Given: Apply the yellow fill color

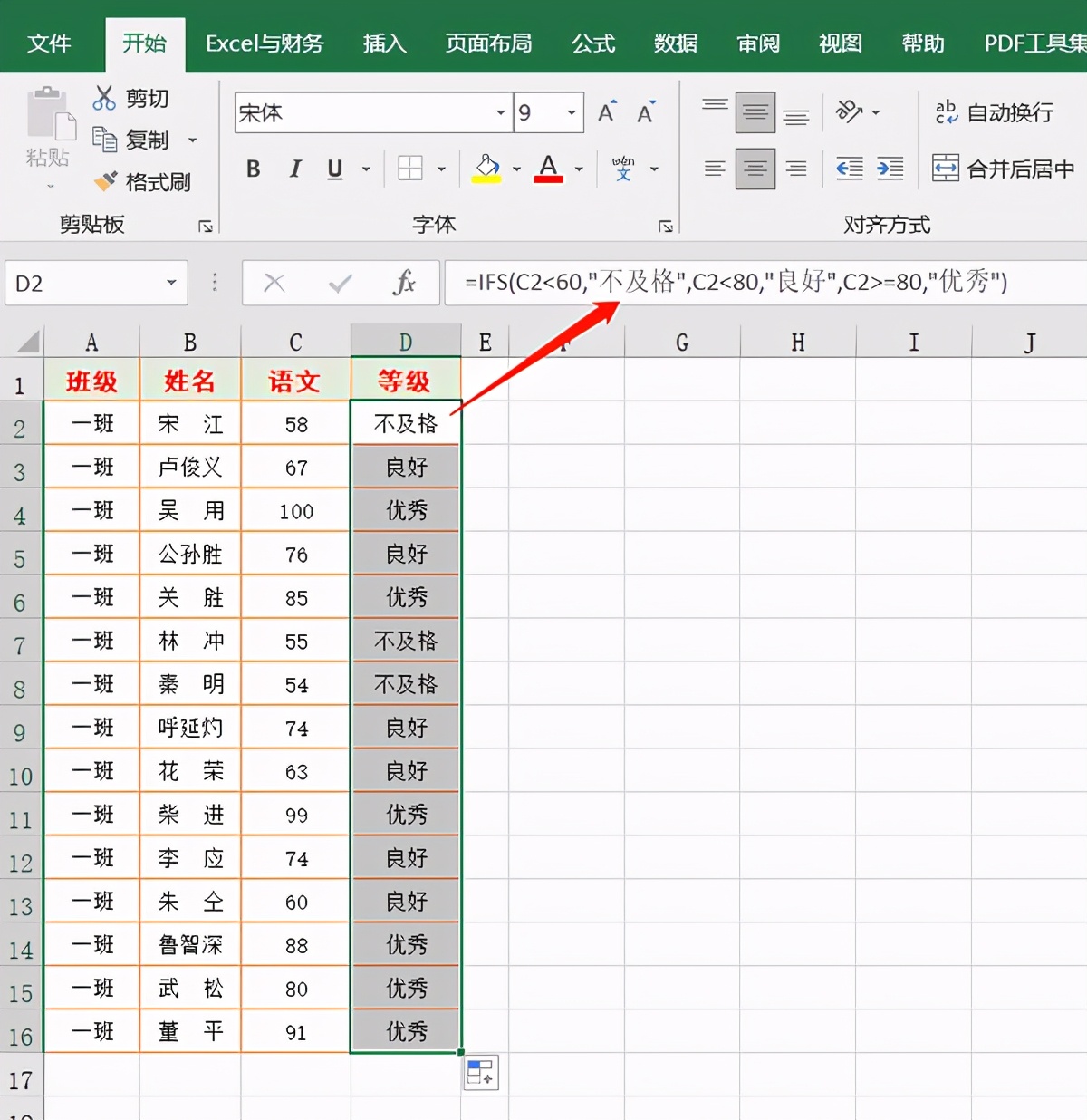Looking at the screenshot, I should pos(486,169).
